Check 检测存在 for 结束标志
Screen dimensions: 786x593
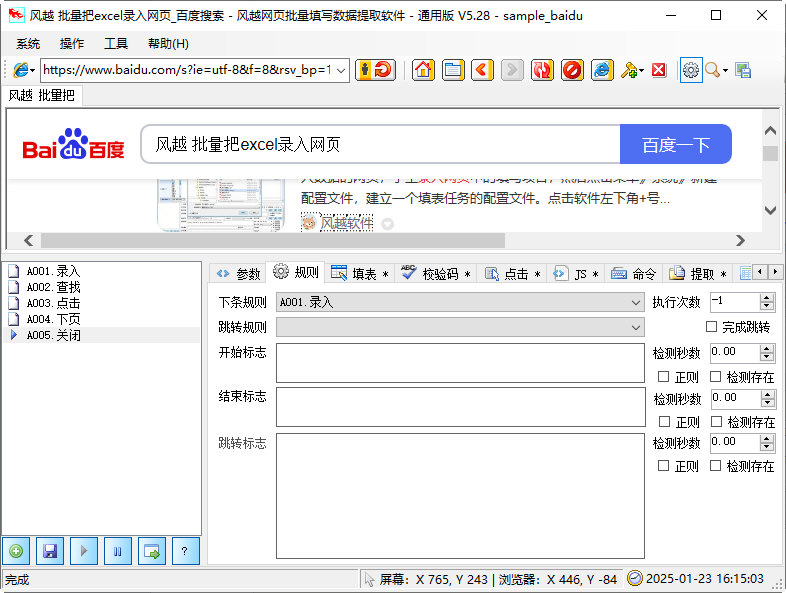pyautogui.click(x=717, y=422)
